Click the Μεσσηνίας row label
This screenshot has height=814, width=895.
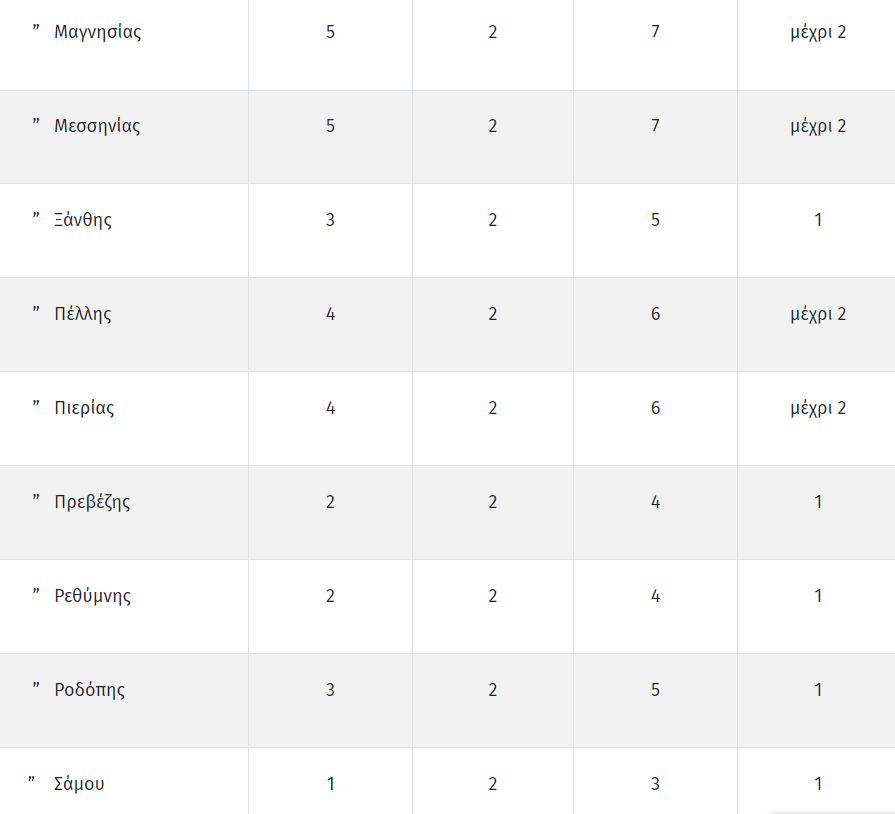tap(97, 126)
